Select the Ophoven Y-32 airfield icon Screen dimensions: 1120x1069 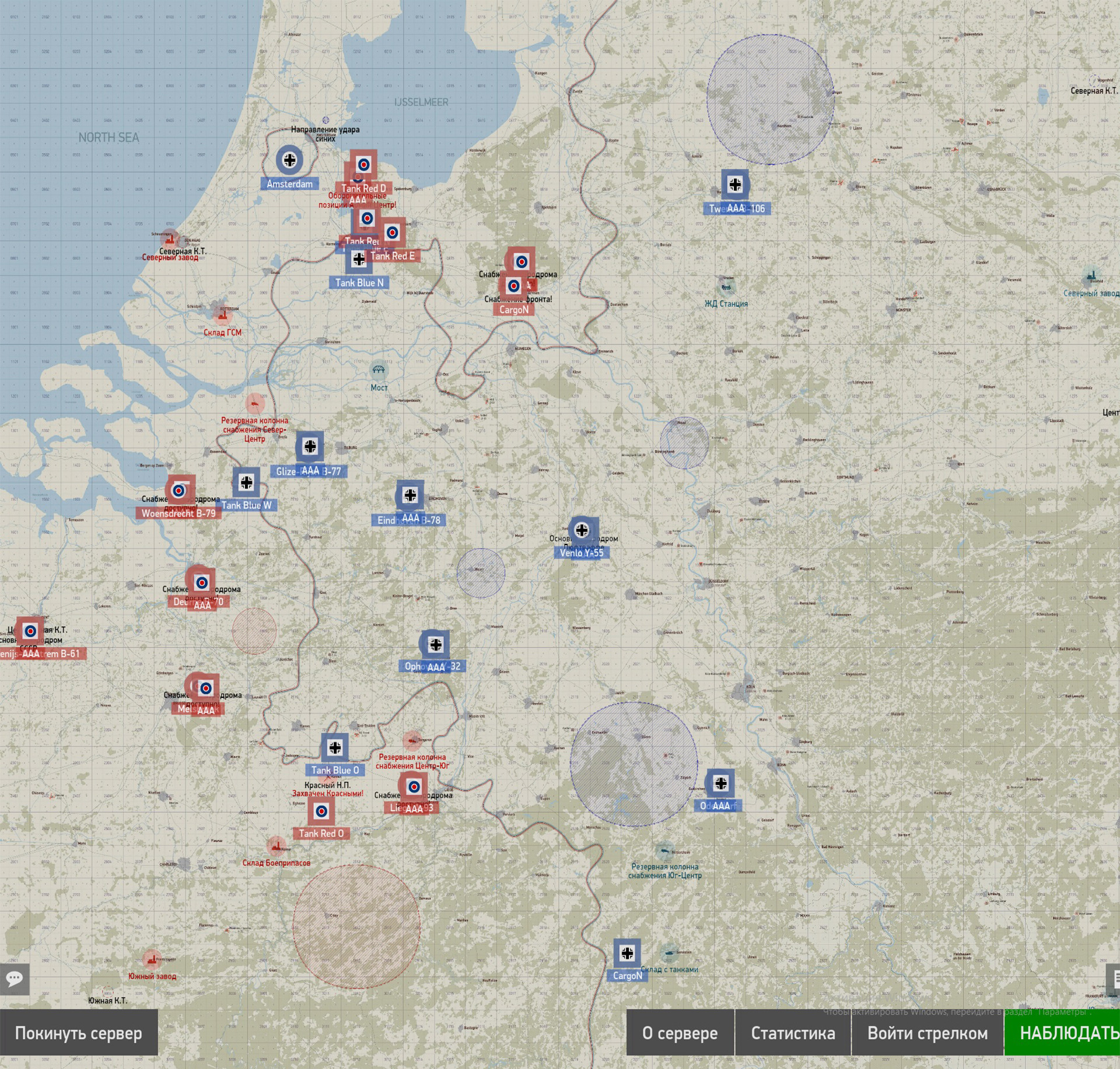[x=436, y=644]
